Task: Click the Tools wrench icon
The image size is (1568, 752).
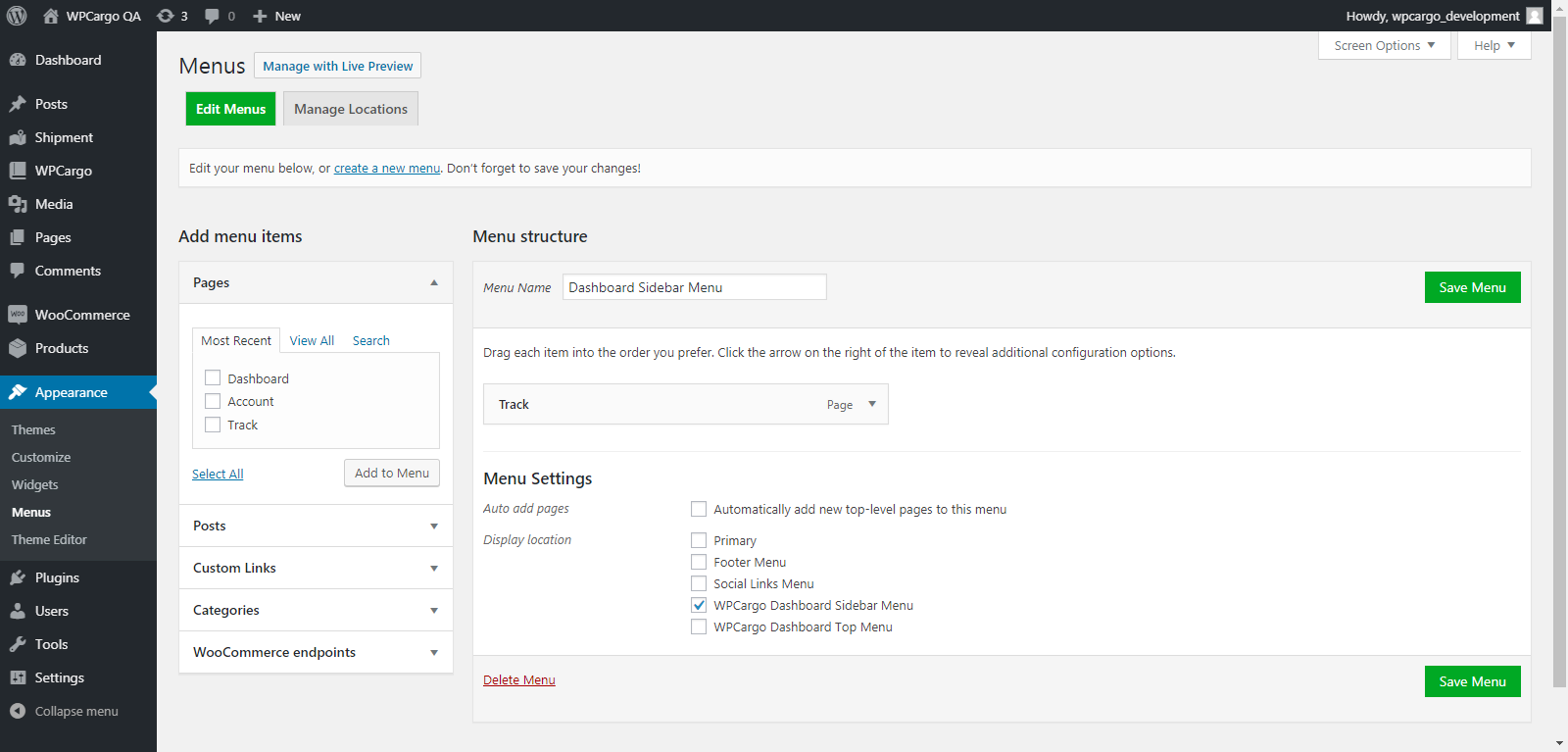Action: [18, 644]
